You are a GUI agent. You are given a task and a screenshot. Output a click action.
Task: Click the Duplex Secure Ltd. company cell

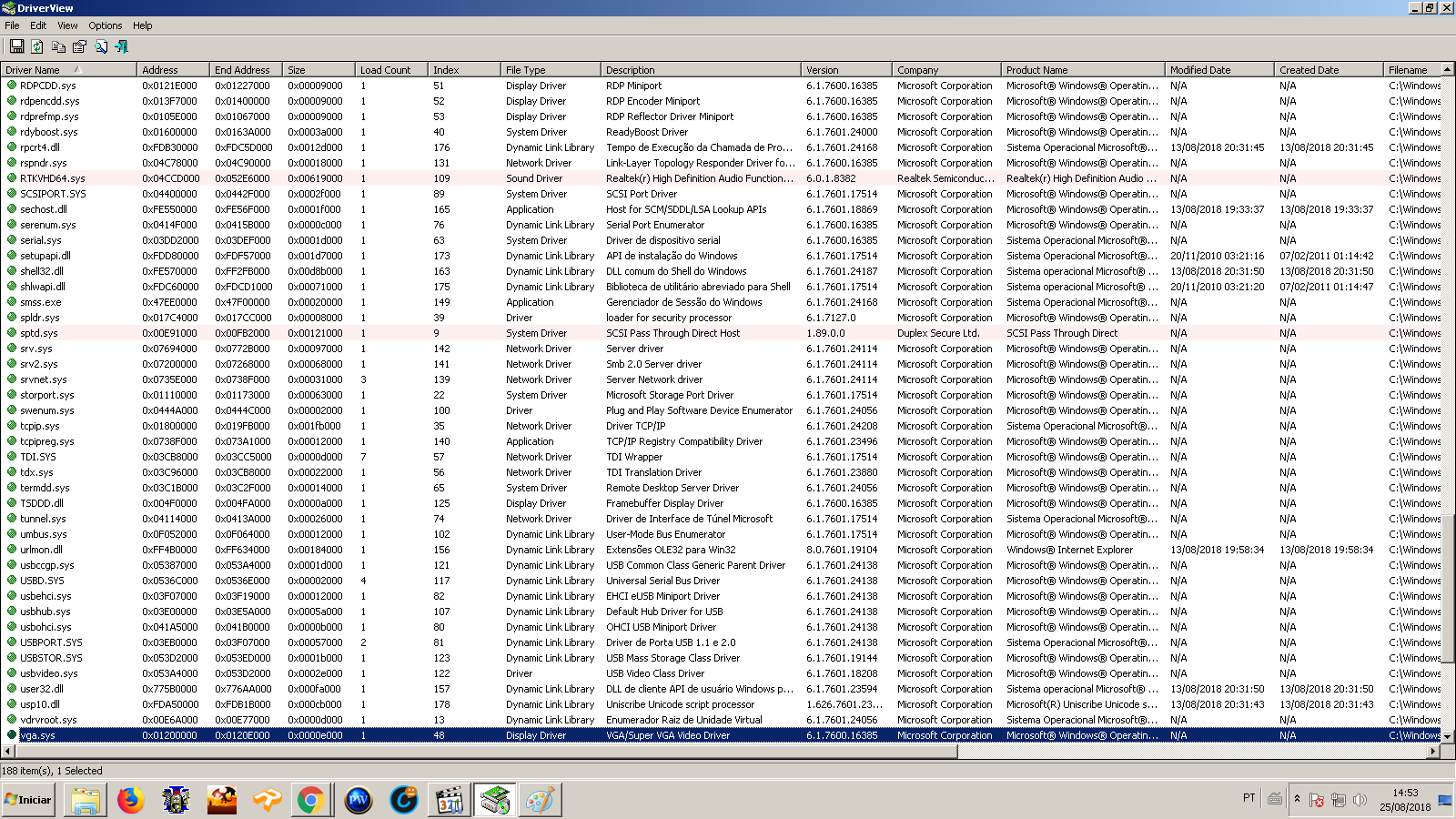(938, 333)
